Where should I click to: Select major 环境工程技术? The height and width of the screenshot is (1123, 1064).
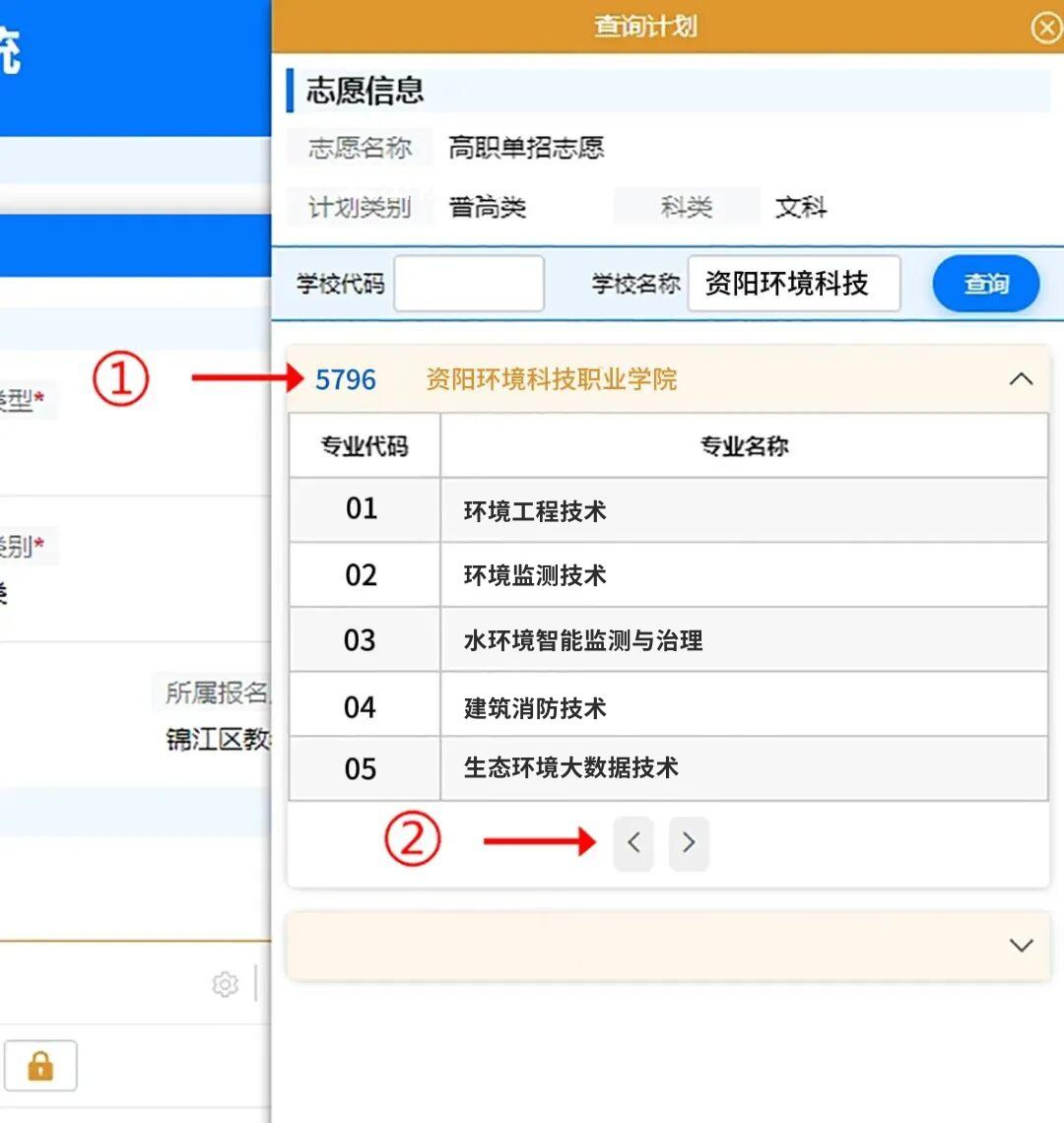click(535, 511)
